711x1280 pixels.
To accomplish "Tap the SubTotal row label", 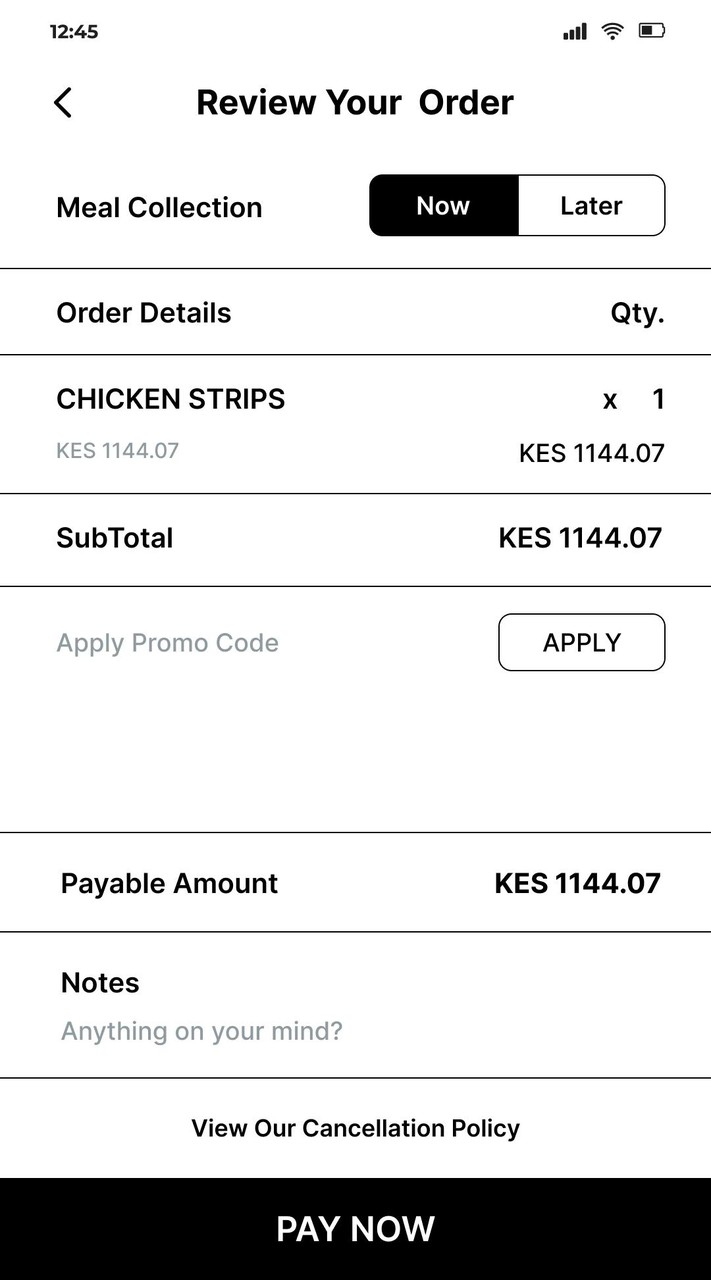I will (115, 538).
